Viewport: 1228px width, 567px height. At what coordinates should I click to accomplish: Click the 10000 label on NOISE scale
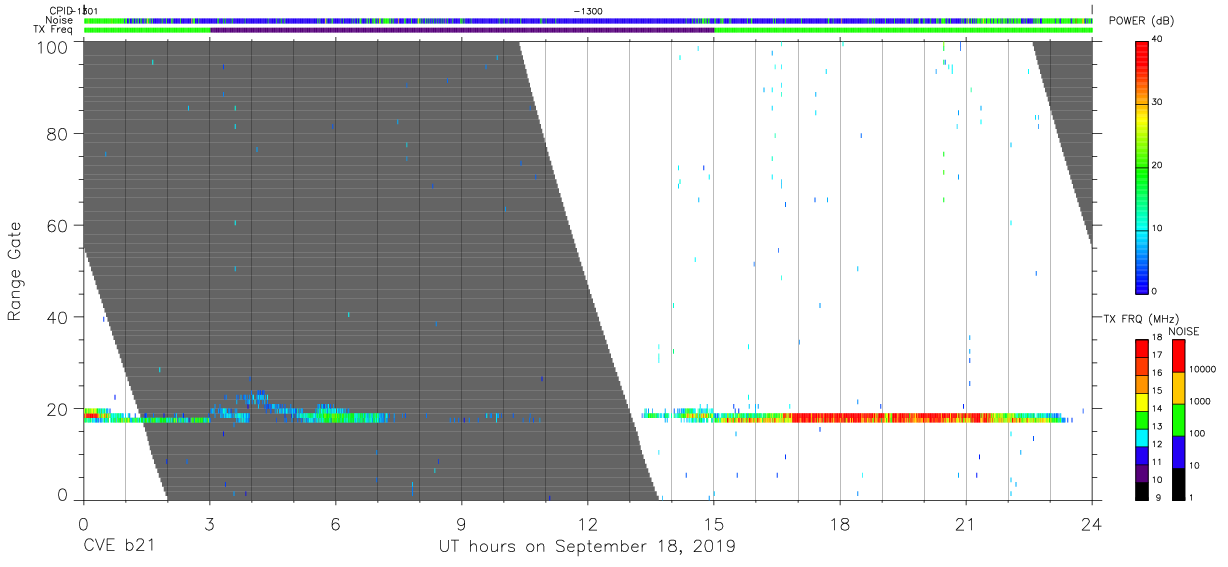[1202, 369]
